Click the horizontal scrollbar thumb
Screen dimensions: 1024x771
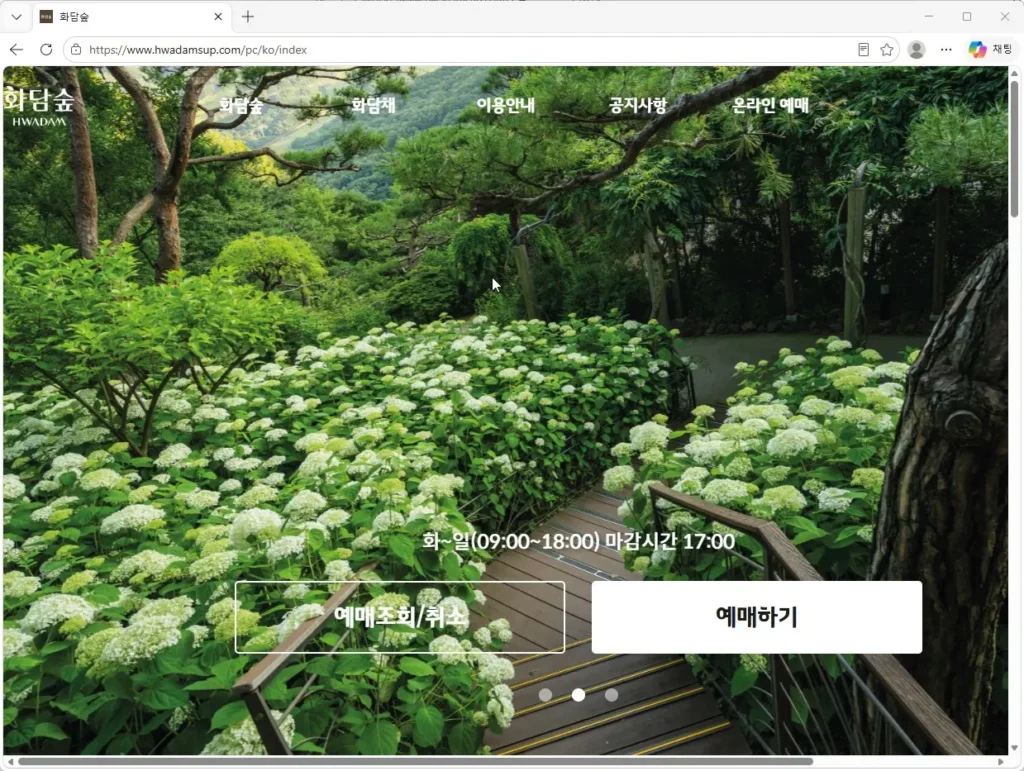coord(415,761)
